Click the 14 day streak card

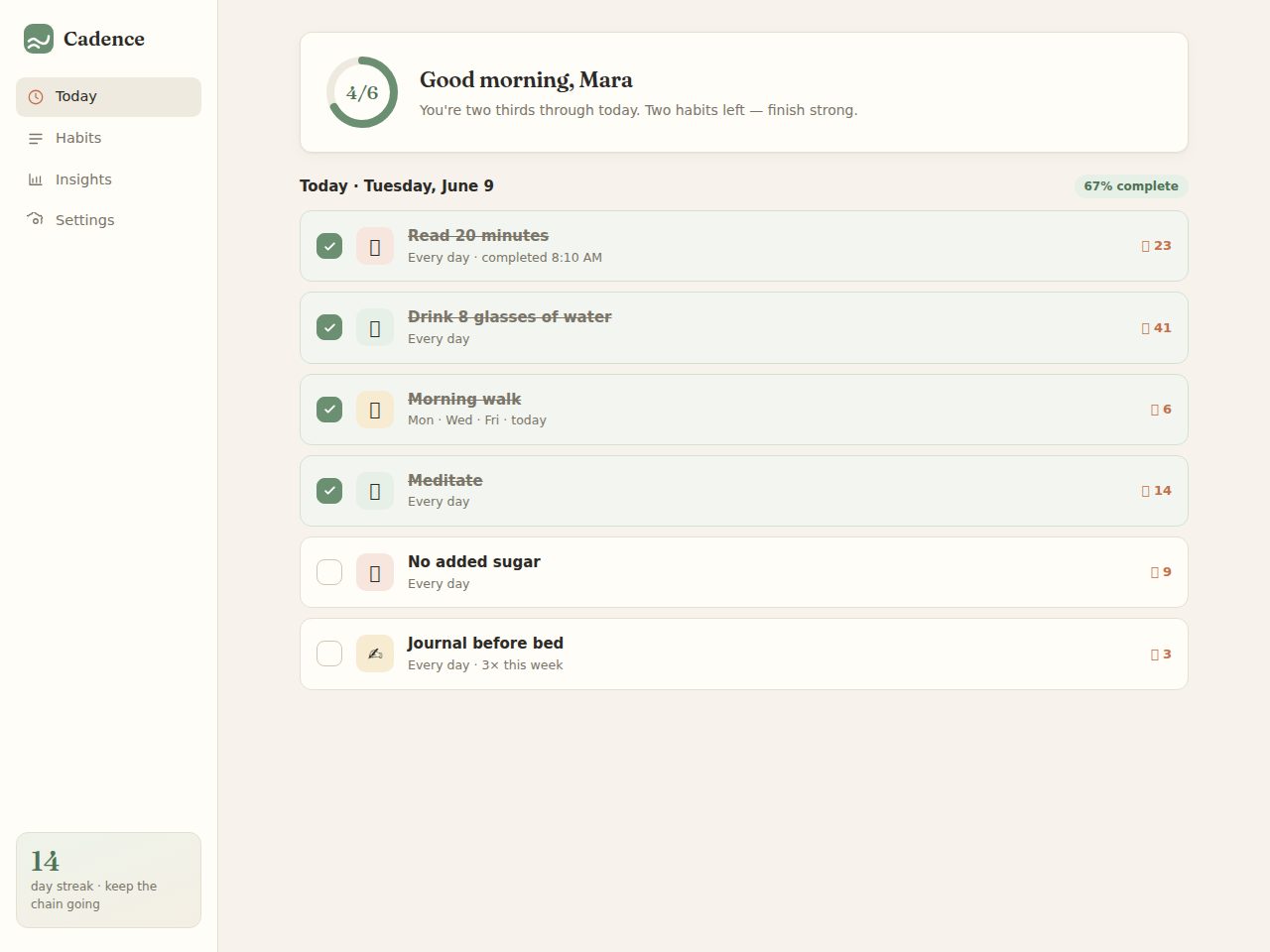tap(108, 881)
